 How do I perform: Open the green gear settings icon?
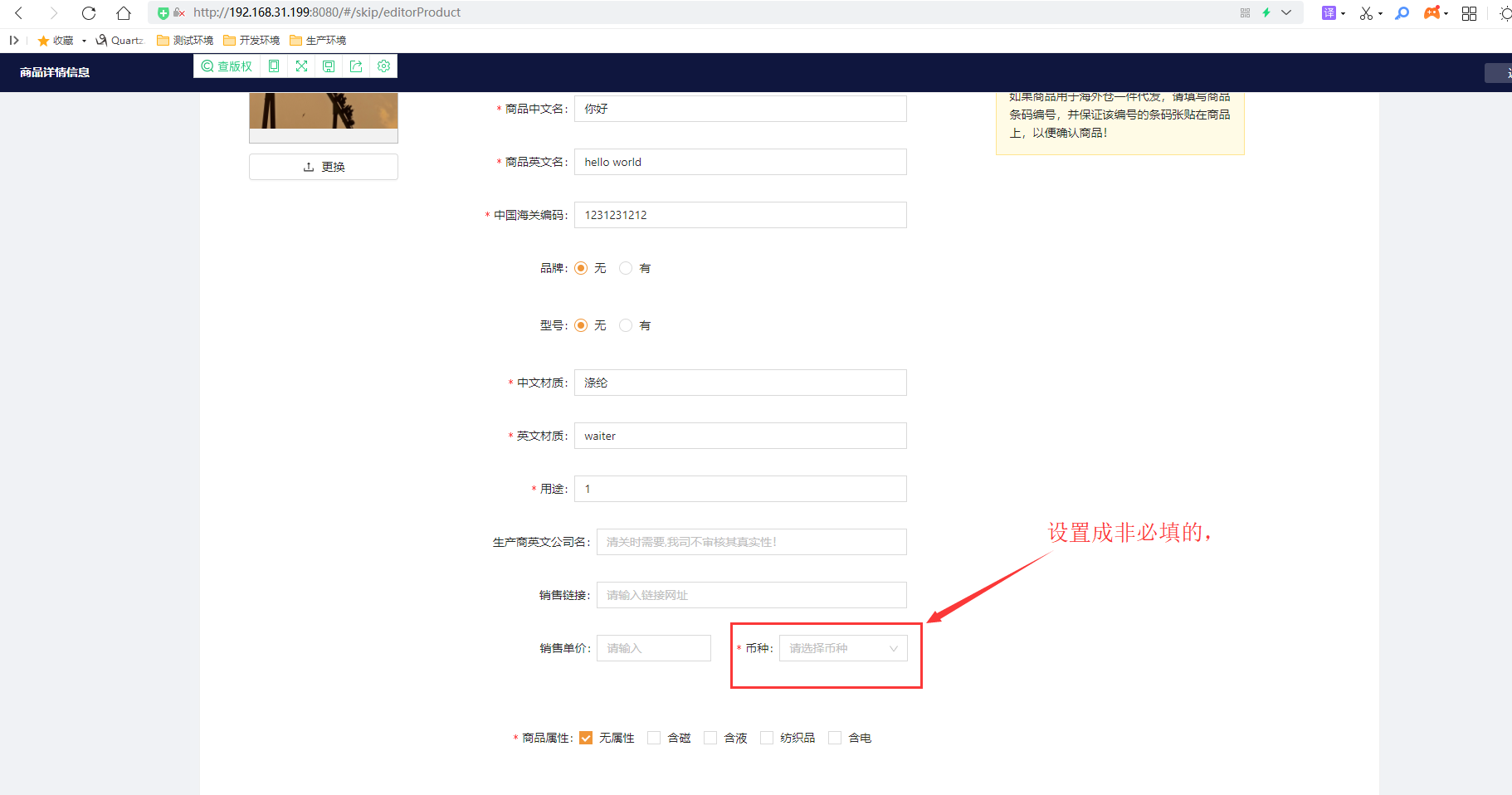pyautogui.click(x=383, y=66)
